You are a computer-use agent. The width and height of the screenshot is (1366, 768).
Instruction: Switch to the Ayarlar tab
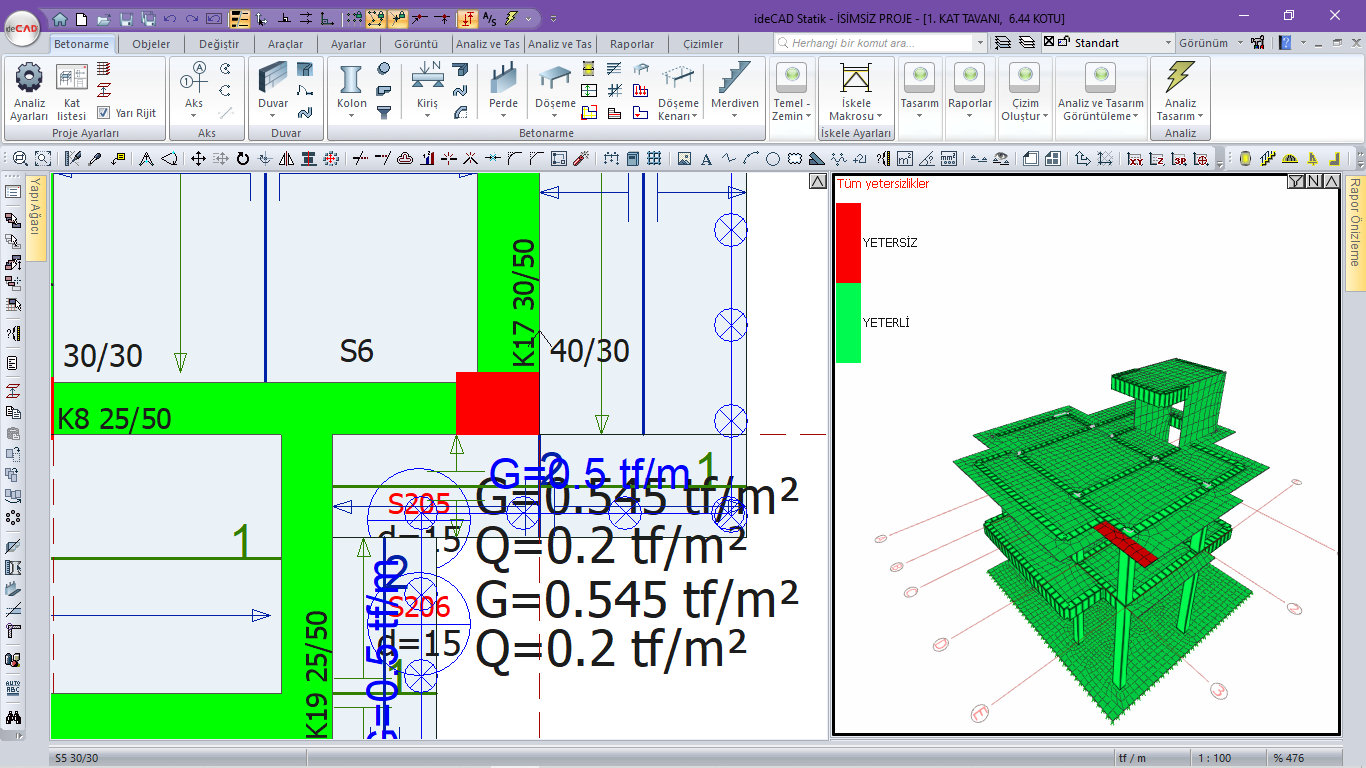pyautogui.click(x=348, y=44)
